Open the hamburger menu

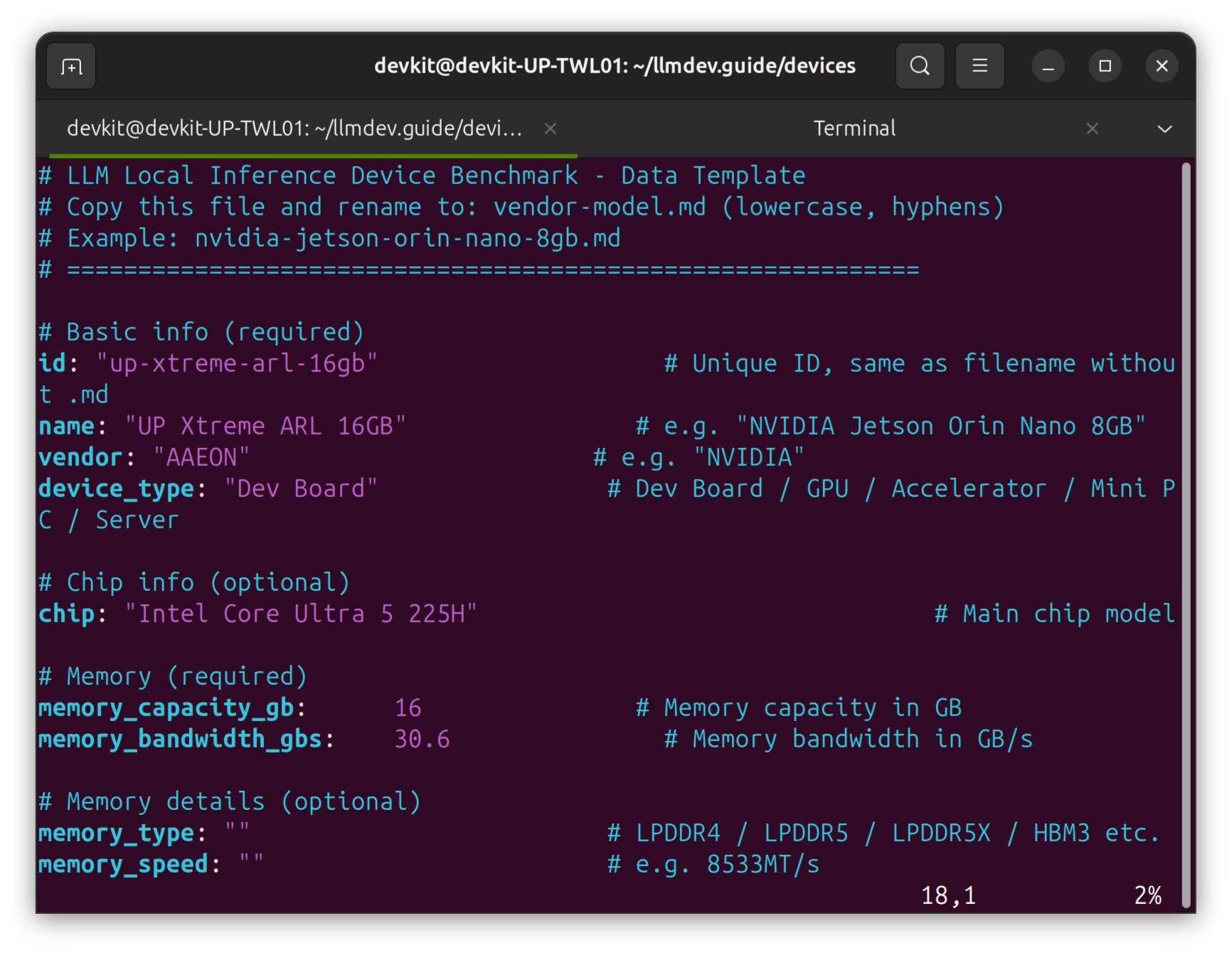(979, 66)
